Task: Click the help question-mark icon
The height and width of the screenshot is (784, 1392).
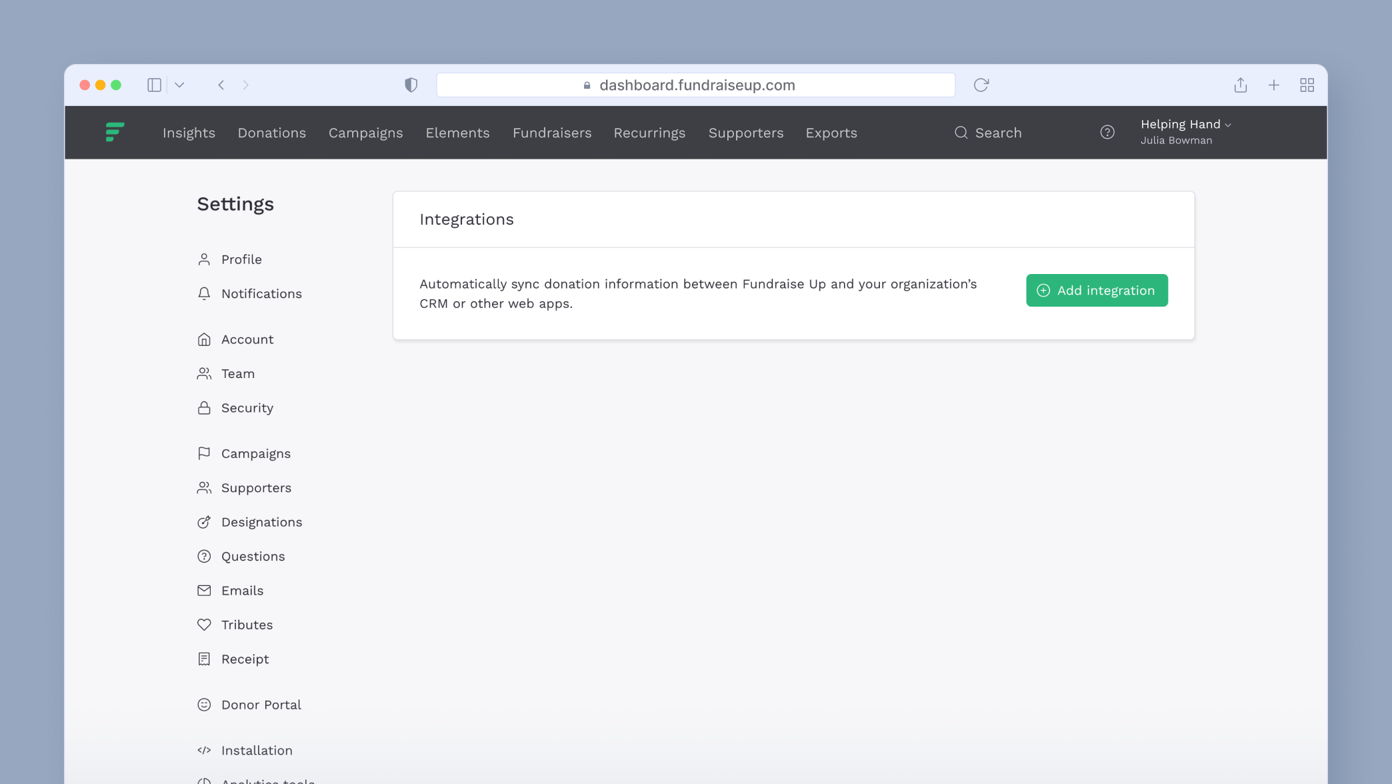Action: pos(1107,132)
